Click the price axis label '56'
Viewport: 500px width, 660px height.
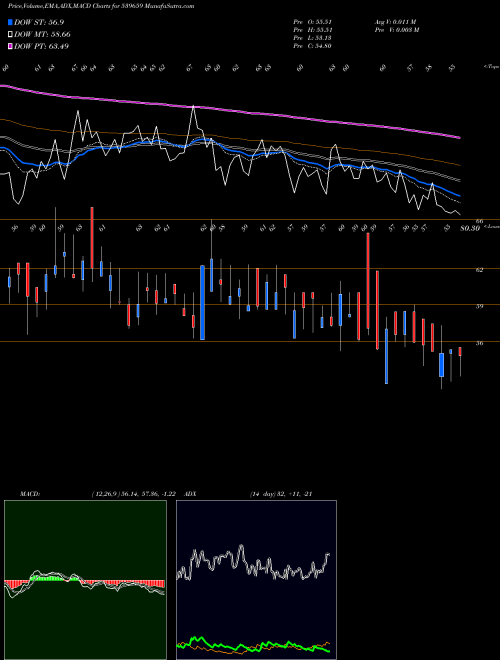479,343
